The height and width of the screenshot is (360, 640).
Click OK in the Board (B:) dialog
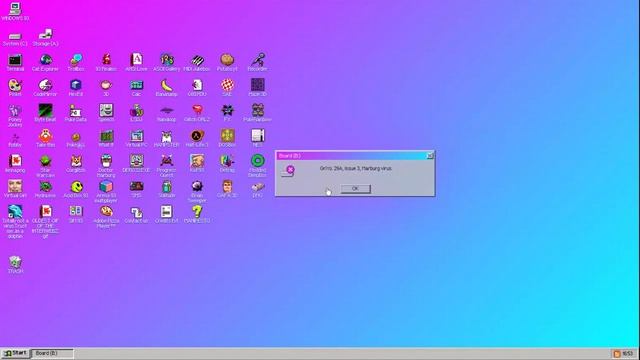(x=356, y=189)
